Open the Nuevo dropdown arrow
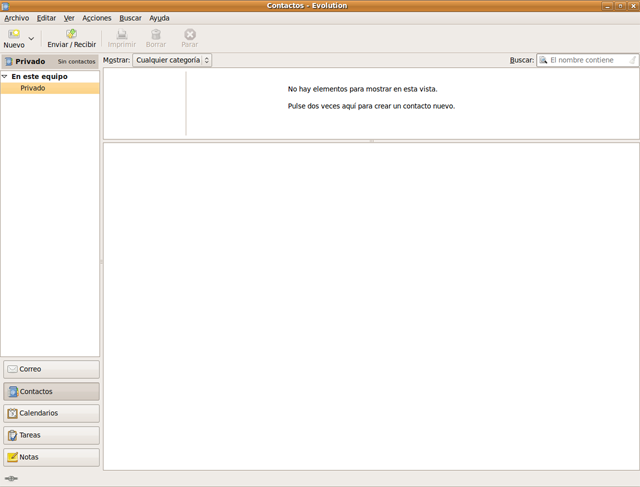Image resolution: width=640 pixels, height=487 pixels. click(32, 39)
